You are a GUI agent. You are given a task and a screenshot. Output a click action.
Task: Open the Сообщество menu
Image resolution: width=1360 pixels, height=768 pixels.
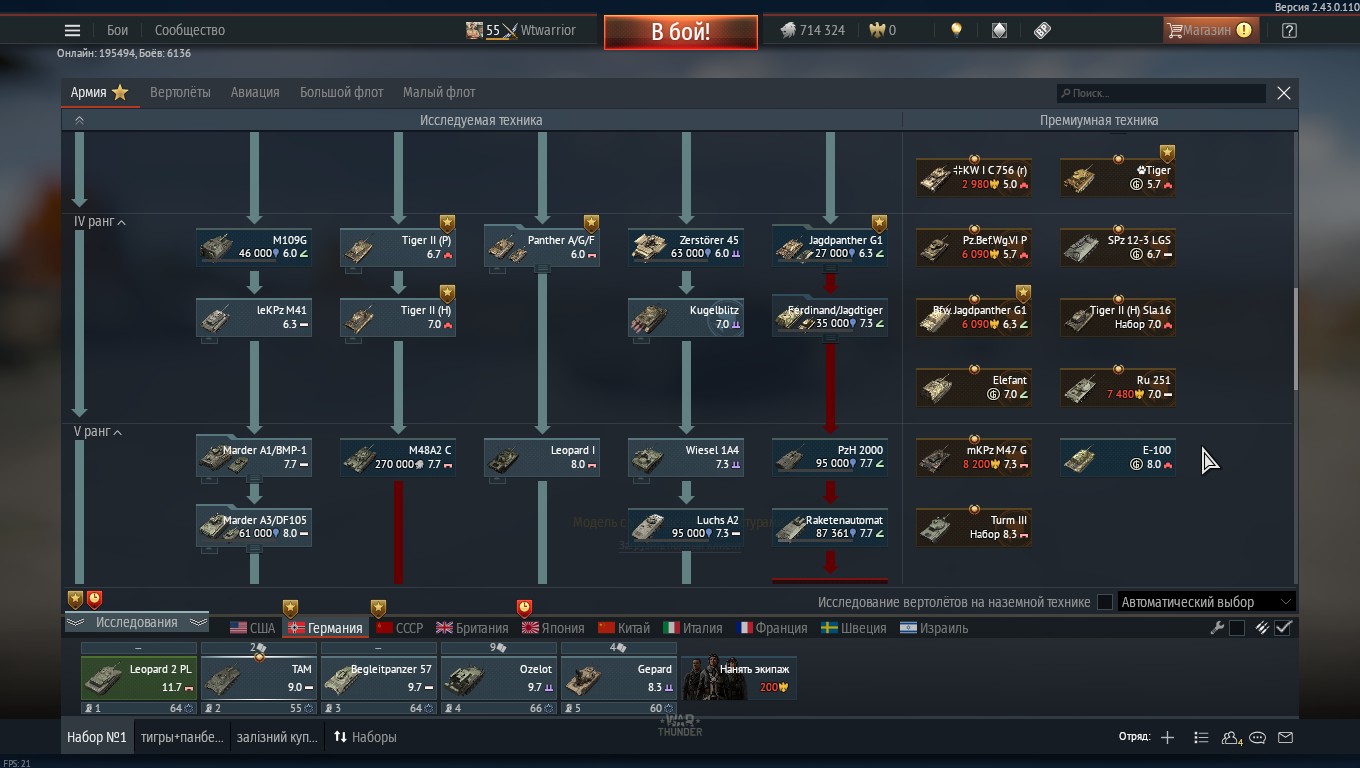(x=190, y=30)
